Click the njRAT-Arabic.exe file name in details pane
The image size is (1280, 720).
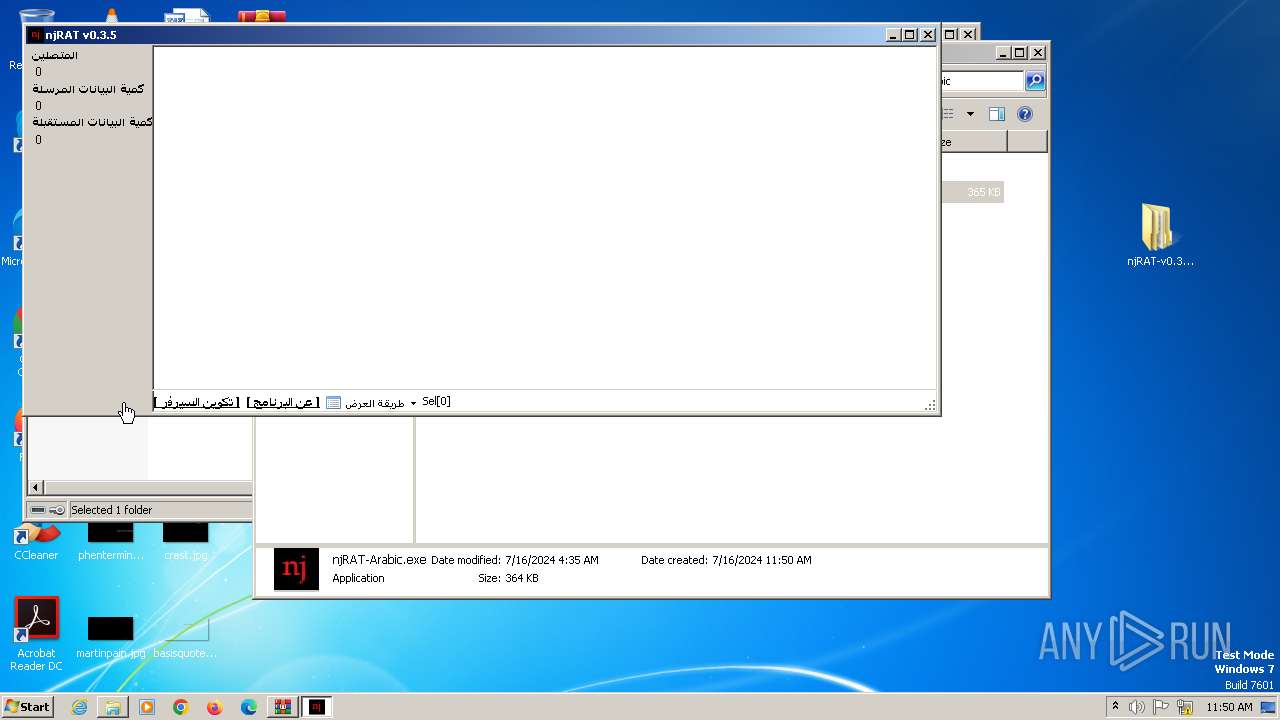click(379, 560)
